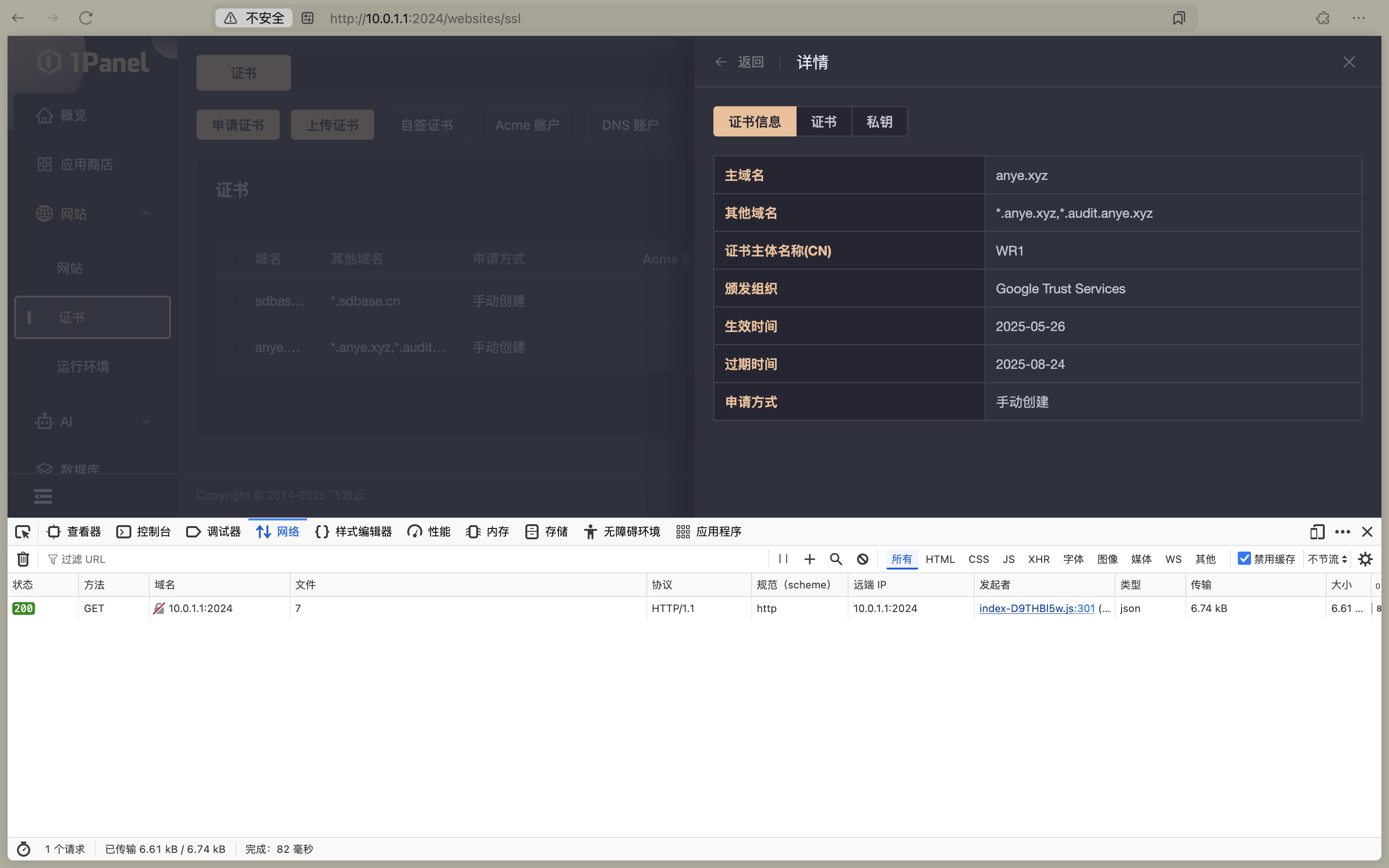The height and width of the screenshot is (868, 1389).
Task: Open the 应用程序 devtools tab
Action: (709, 532)
